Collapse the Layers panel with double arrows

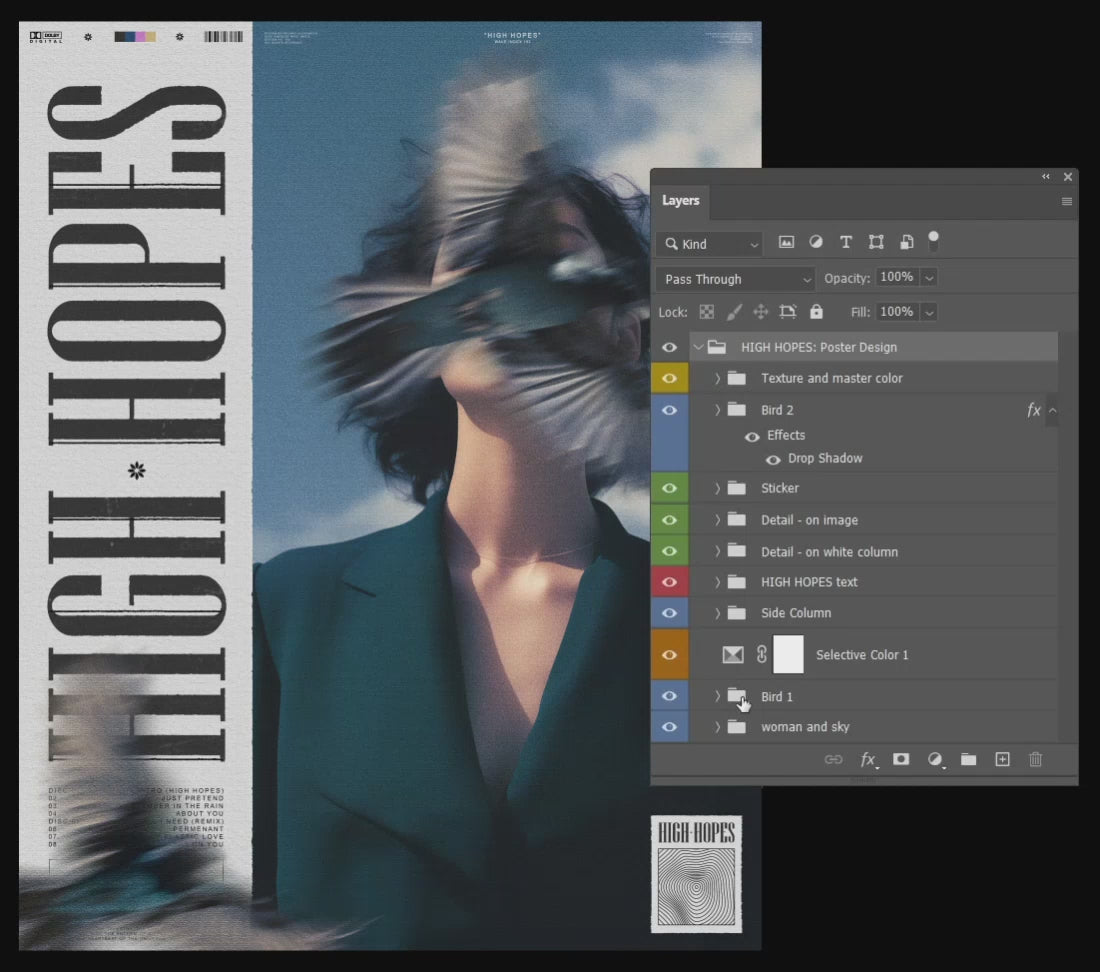coord(1045,177)
